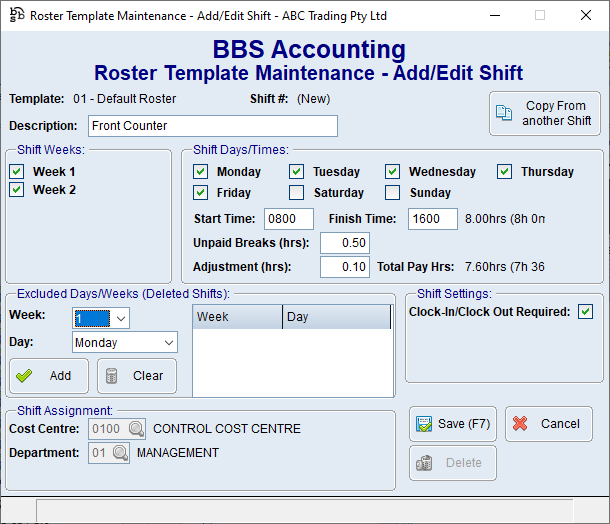Click the Description text field
Viewport: 610px width, 524px height.
click(x=213, y=126)
